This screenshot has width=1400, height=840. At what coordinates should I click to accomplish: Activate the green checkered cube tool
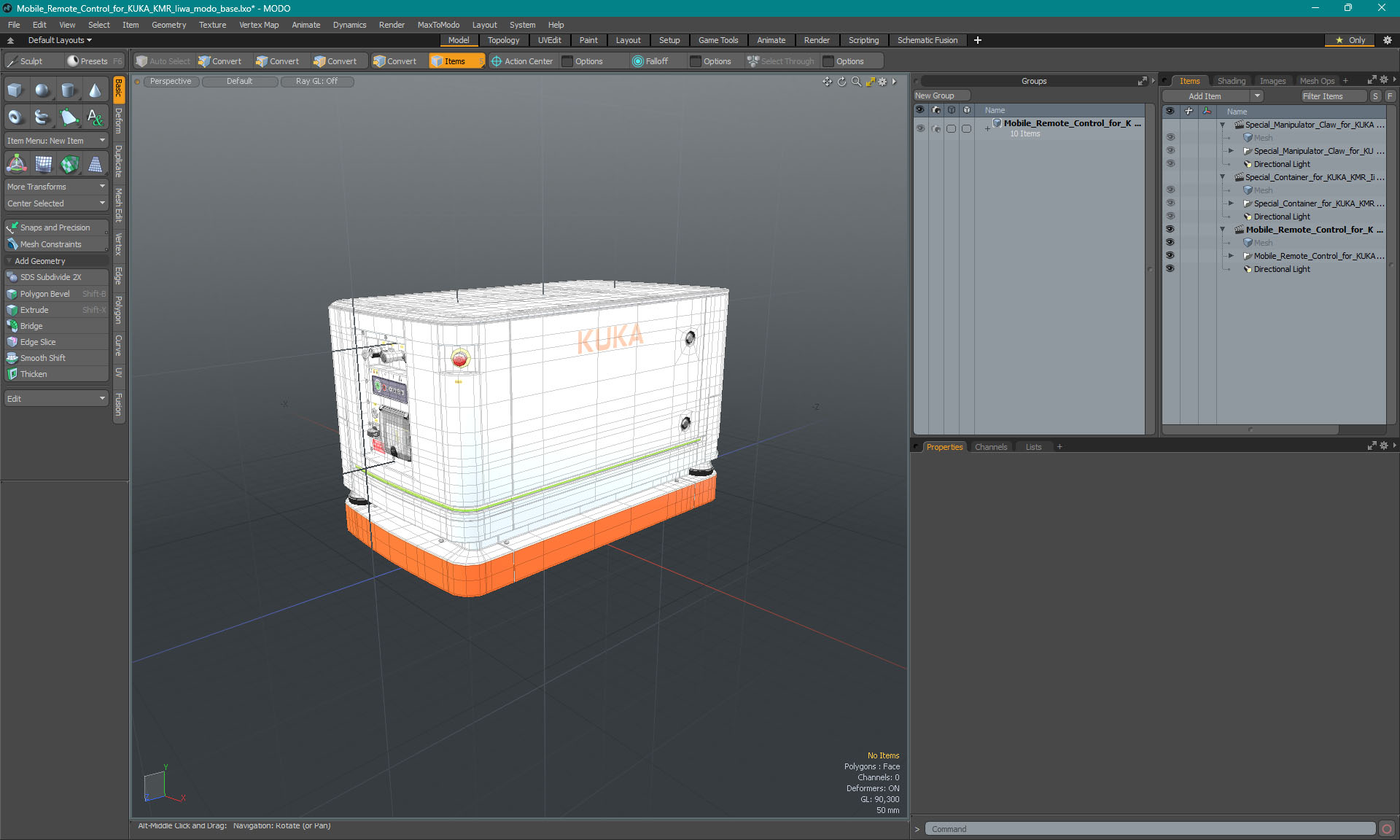pos(69,164)
